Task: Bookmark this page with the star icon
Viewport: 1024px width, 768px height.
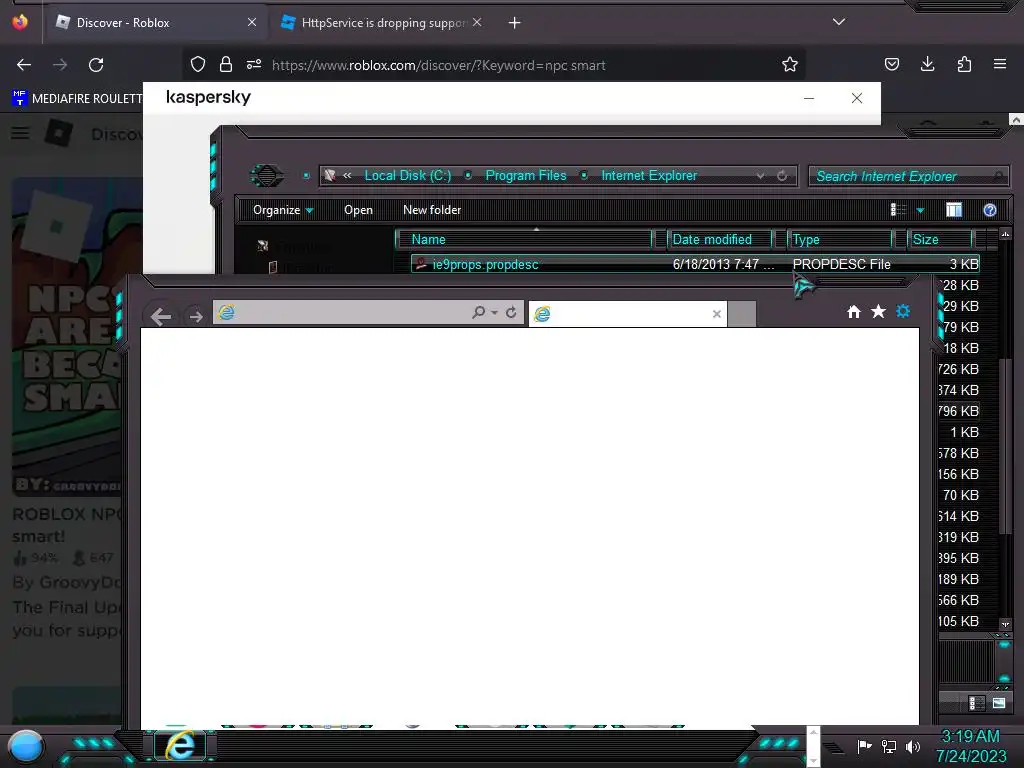Action: tap(790, 64)
